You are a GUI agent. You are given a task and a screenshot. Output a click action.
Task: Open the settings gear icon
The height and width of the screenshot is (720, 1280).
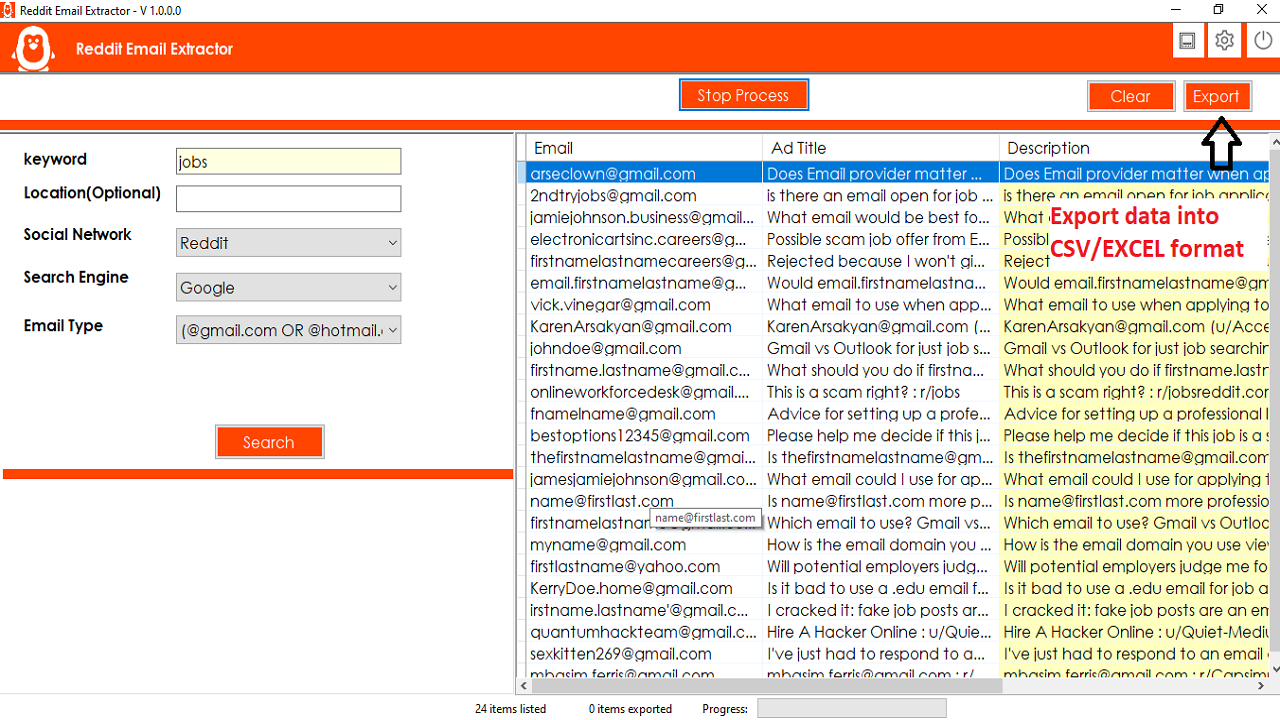point(1224,40)
